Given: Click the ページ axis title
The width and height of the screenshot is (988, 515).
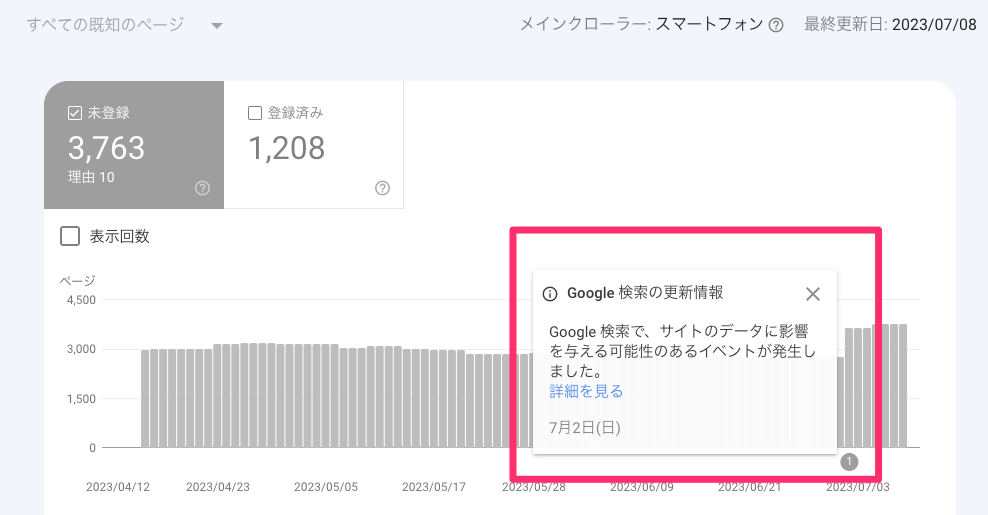Looking at the screenshot, I should click(x=78, y=281).
